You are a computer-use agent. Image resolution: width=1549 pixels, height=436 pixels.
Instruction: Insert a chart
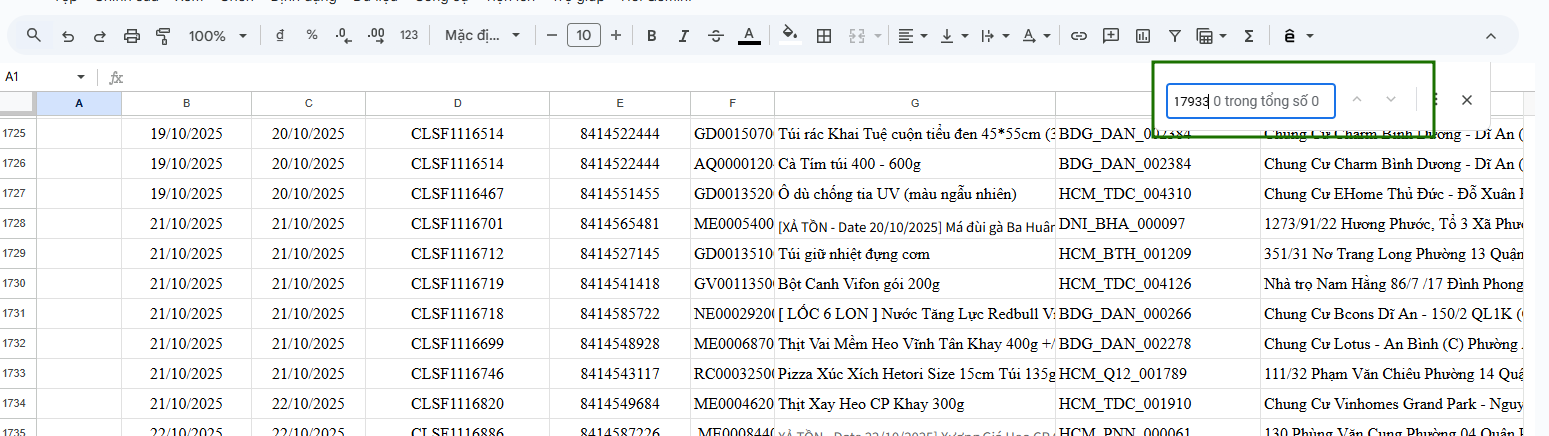[x=1143, y=36]
